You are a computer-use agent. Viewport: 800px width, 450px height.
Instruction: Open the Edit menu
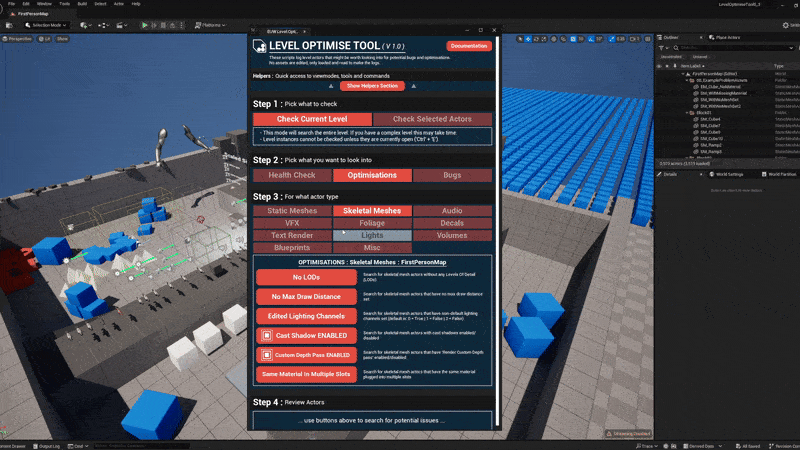tap(26, 4)
